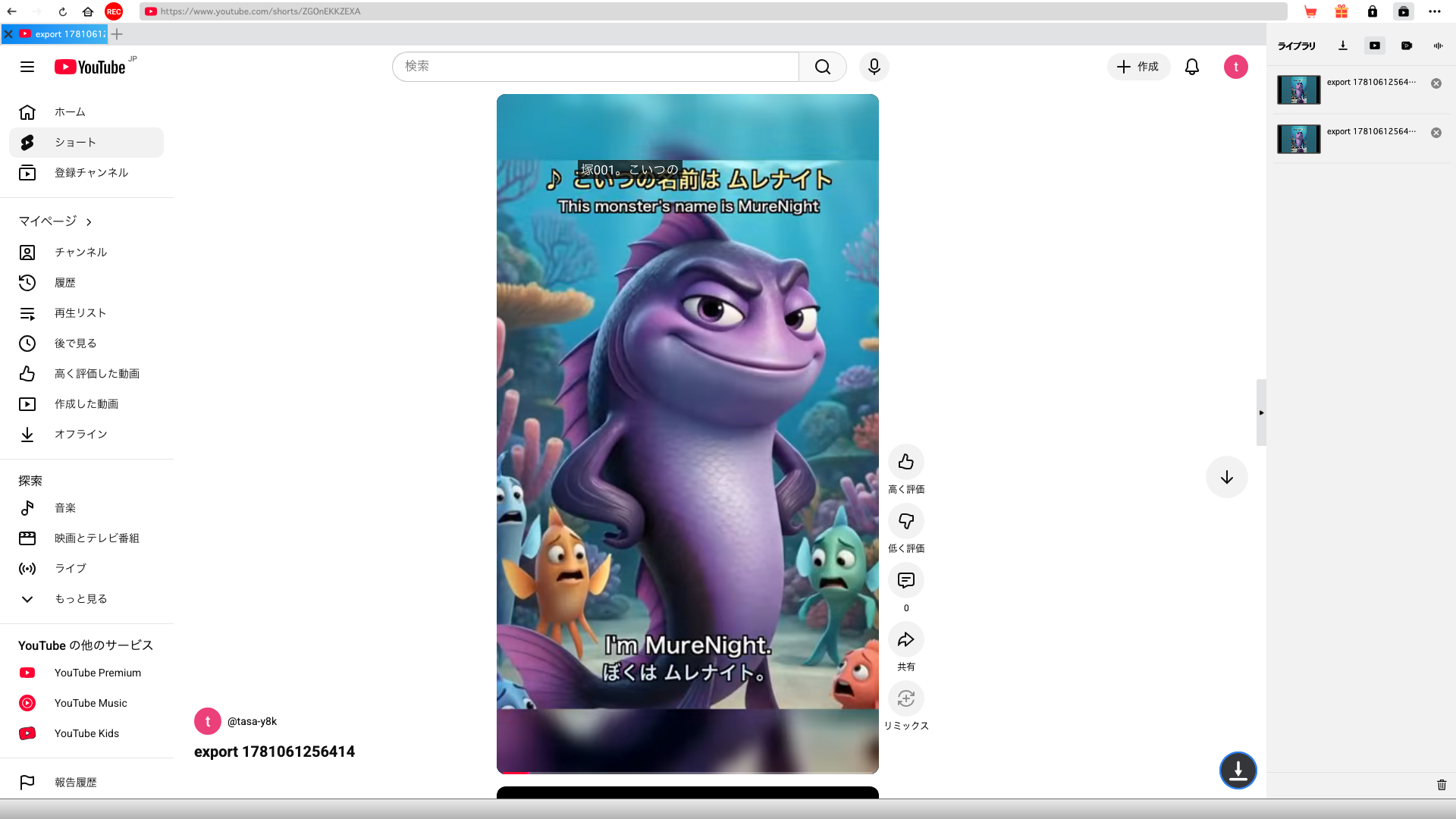
Task: Open チャンネル in sidebar
Action: pyautogui.click(x=86, y=253)
